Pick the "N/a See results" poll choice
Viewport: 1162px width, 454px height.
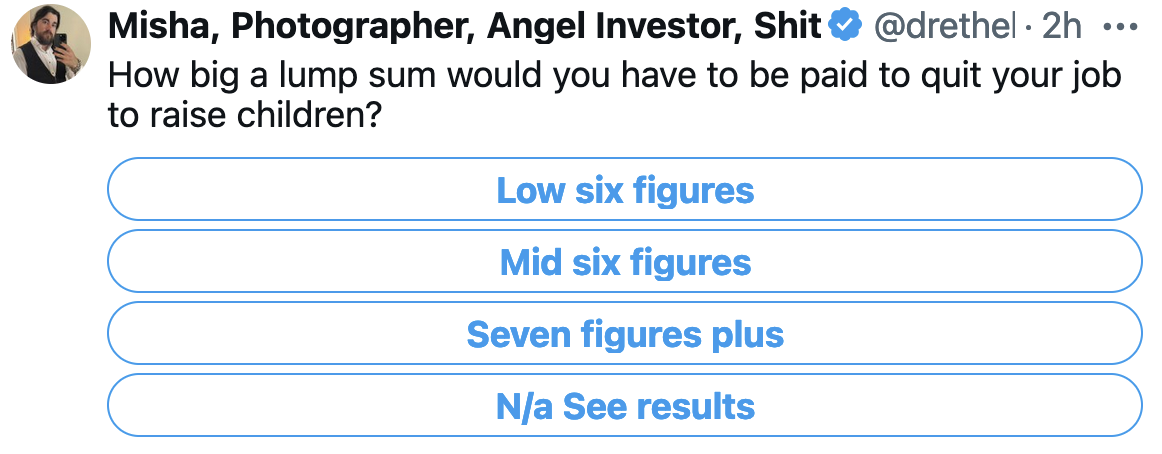coord(624,406)
